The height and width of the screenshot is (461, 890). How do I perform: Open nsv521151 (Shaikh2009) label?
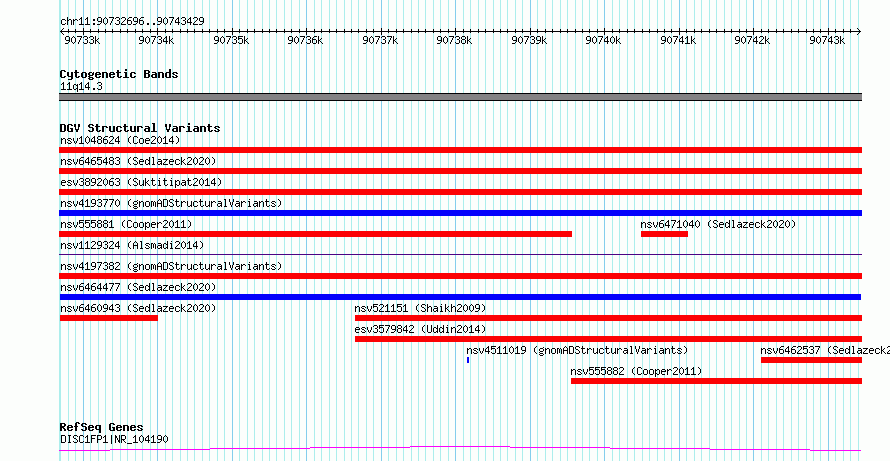tap(421, 308)
